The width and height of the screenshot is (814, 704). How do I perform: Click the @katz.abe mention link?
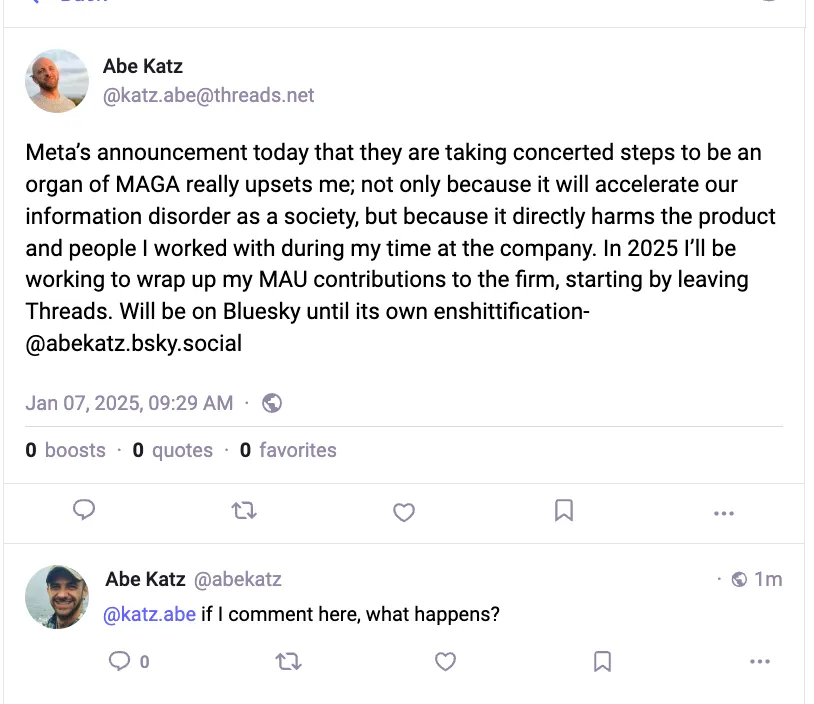149,614
